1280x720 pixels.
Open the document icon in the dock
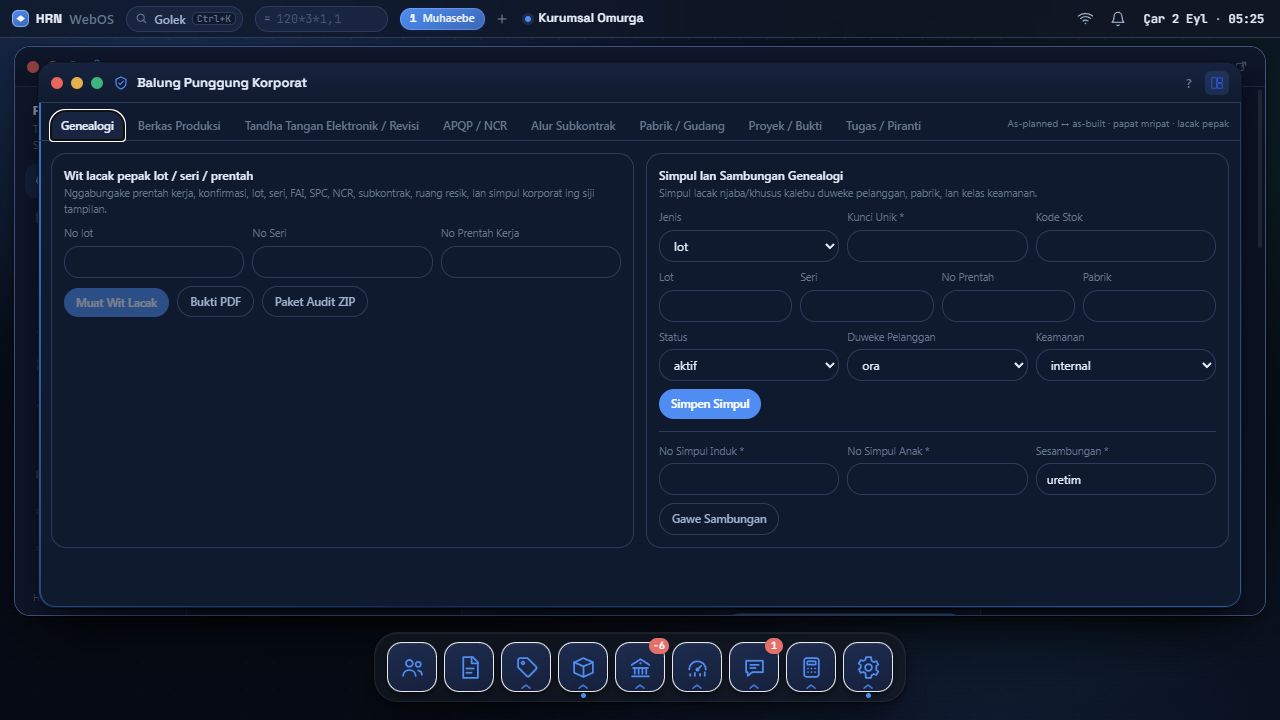(x=469, y=667)
